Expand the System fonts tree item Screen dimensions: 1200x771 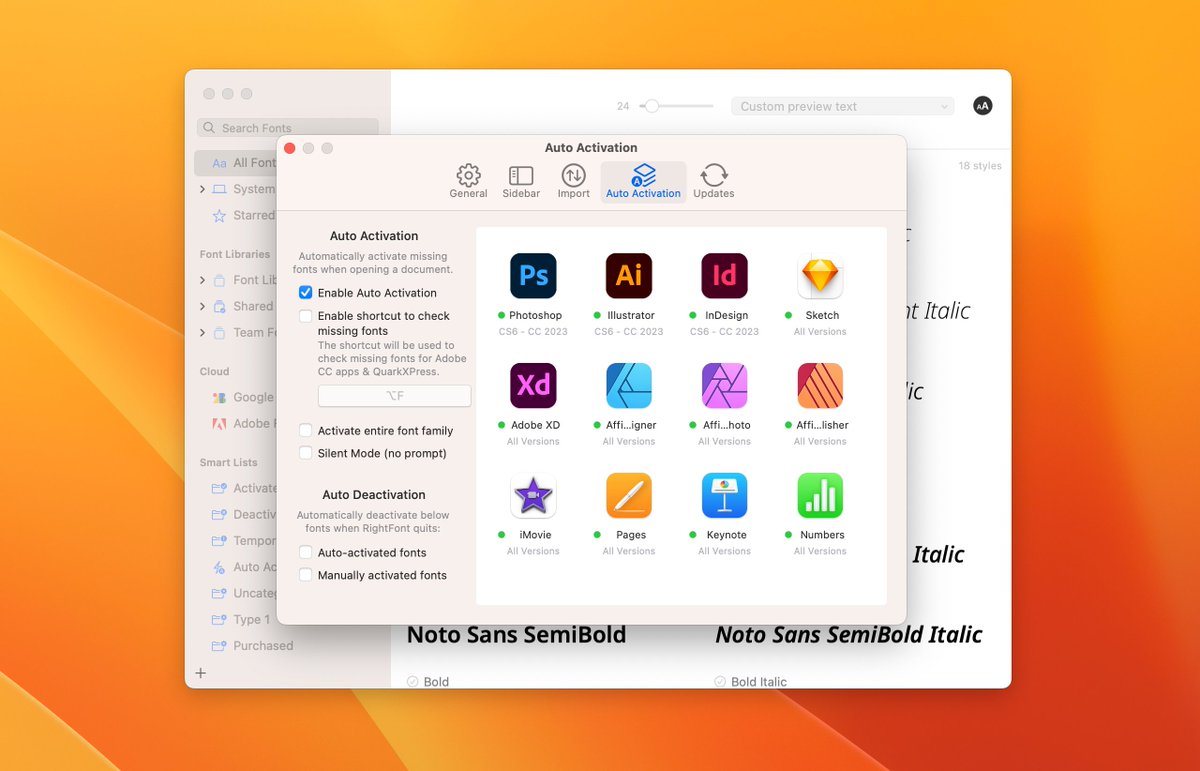[x=202, y=189]
